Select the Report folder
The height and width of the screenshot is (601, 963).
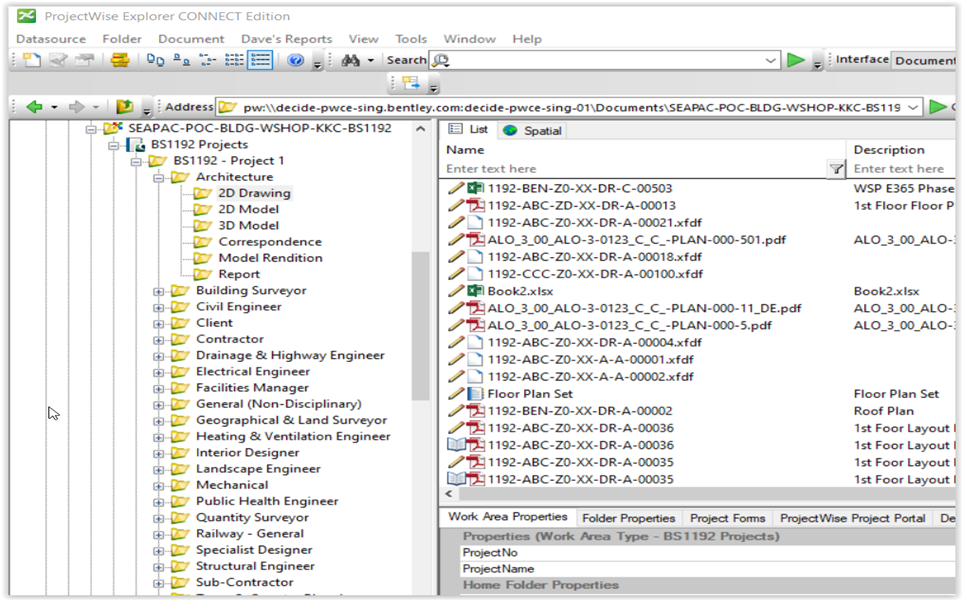239,274
